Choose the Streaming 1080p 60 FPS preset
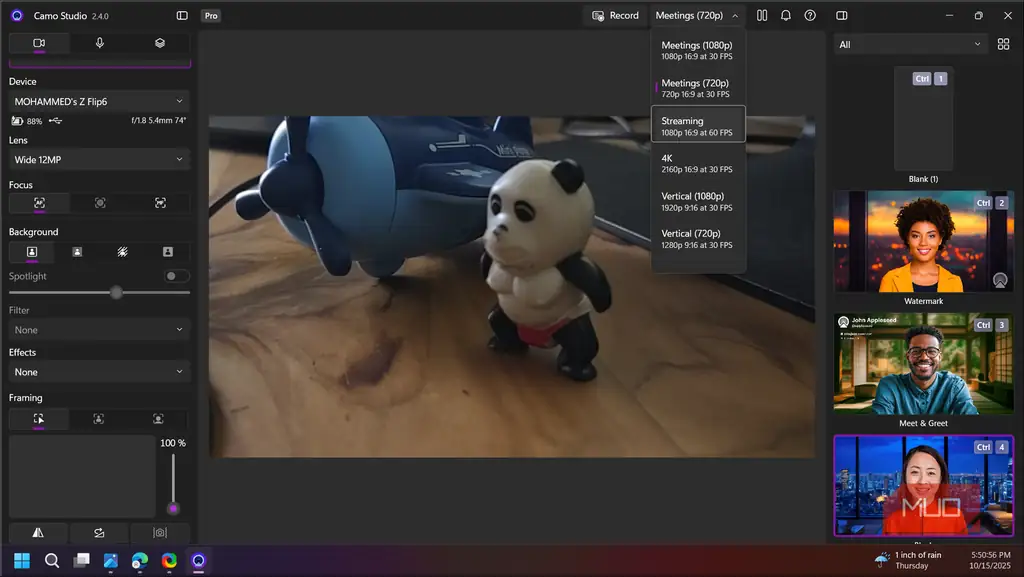This screenshot has width=1024, height=577. click(698, 126)
